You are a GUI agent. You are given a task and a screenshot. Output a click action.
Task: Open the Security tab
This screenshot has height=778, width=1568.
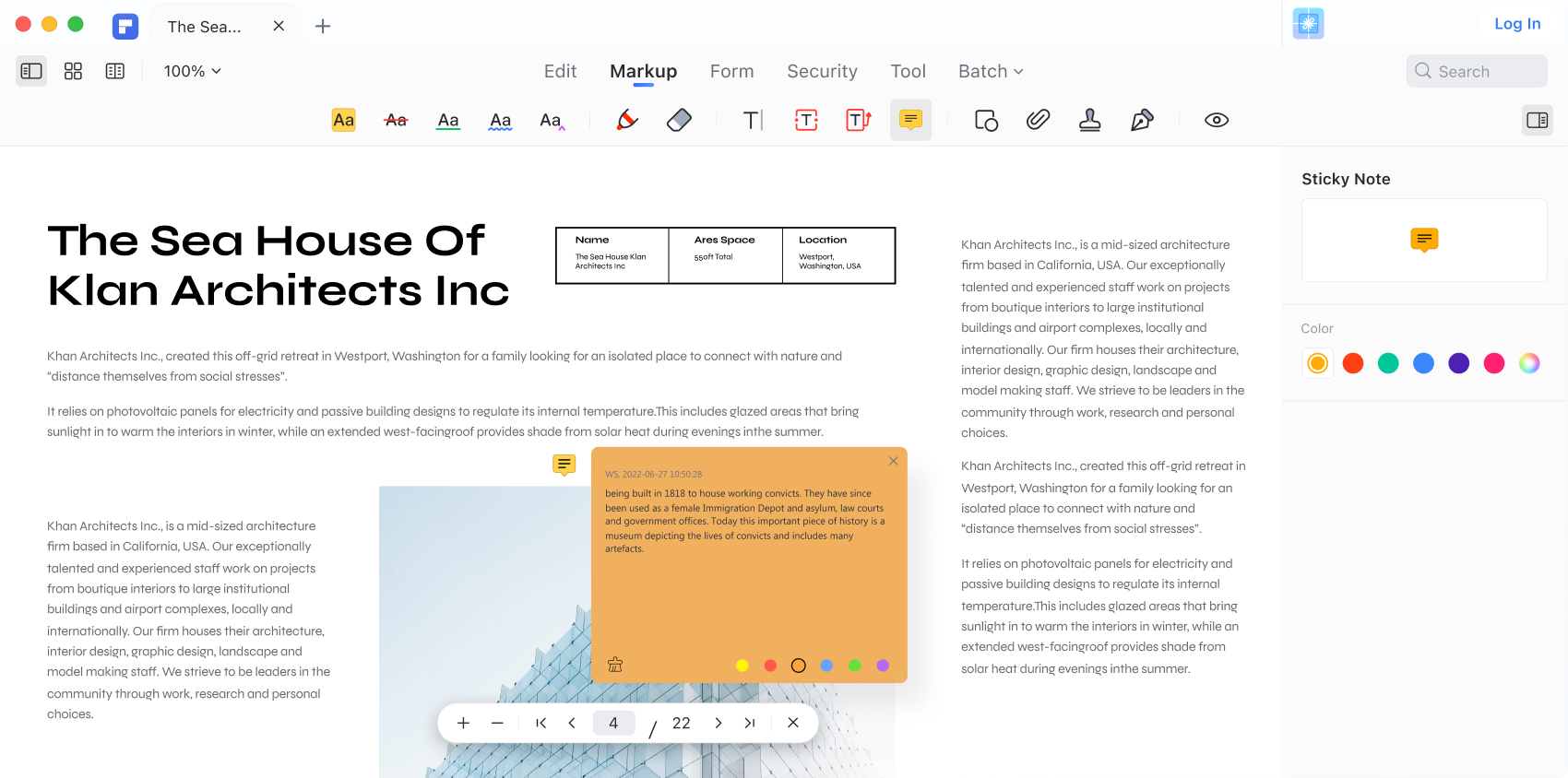pos(822,71)
